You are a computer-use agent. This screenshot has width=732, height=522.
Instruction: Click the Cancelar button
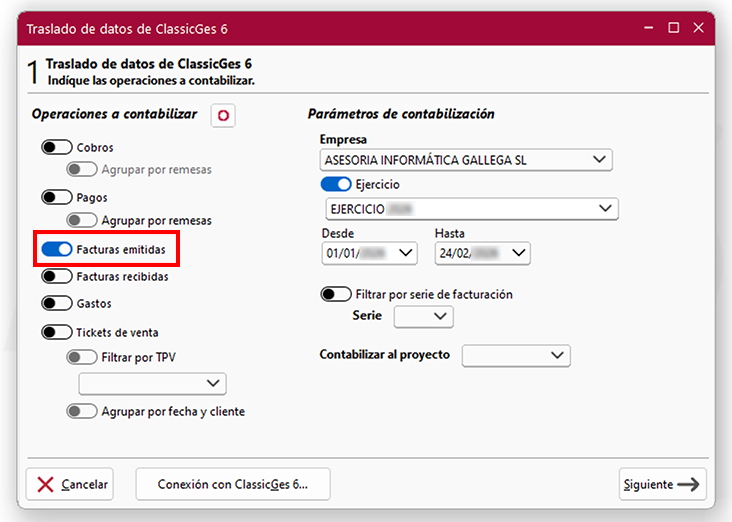click(70, 484)
